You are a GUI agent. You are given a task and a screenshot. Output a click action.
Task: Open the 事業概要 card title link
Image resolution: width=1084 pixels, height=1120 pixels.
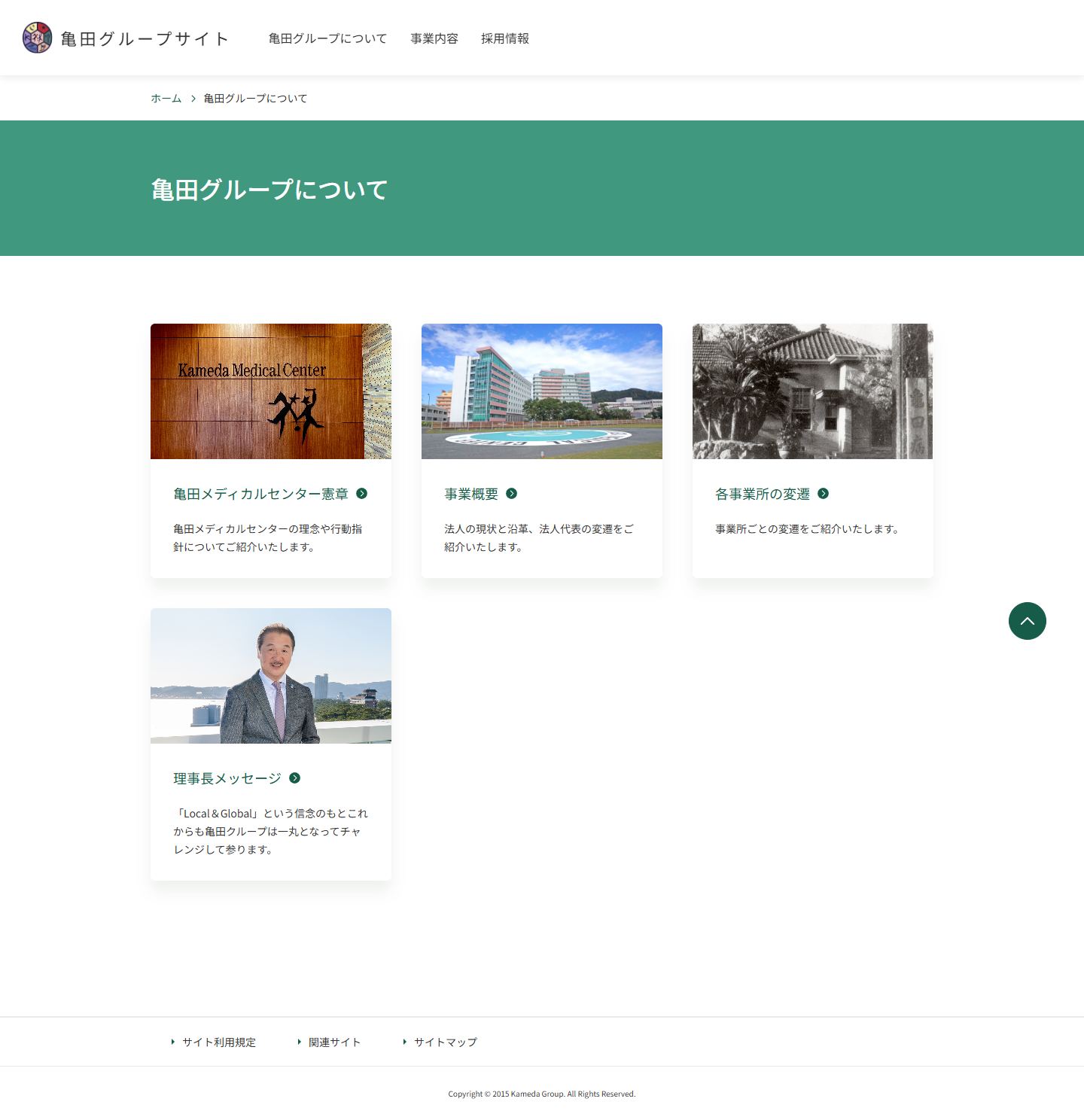click(471, 494)
